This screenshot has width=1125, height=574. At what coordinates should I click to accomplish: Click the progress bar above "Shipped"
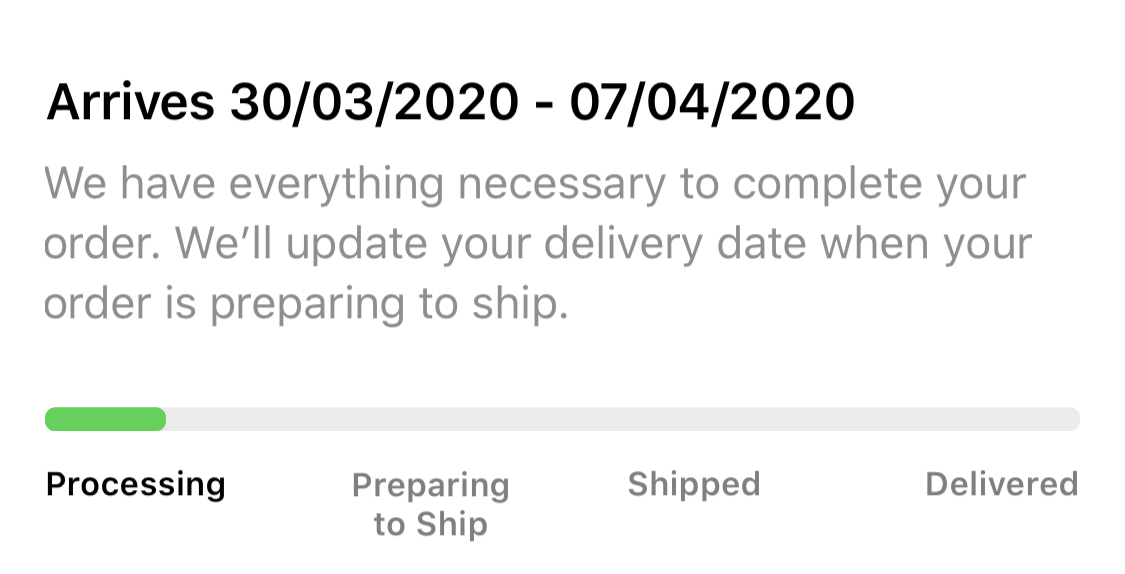694,419
